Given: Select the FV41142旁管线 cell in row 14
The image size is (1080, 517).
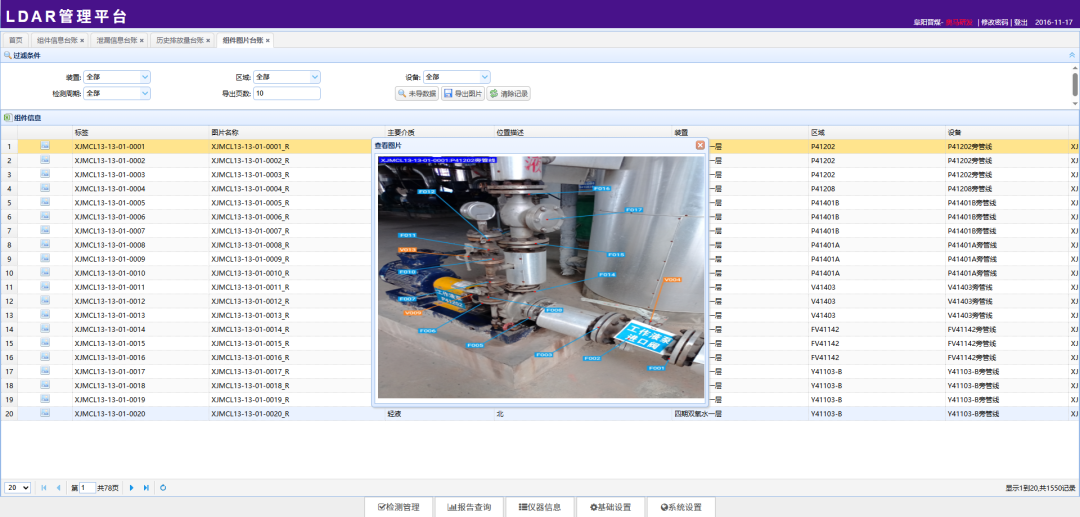Looking at the screenshot, I should point(1006,330).
